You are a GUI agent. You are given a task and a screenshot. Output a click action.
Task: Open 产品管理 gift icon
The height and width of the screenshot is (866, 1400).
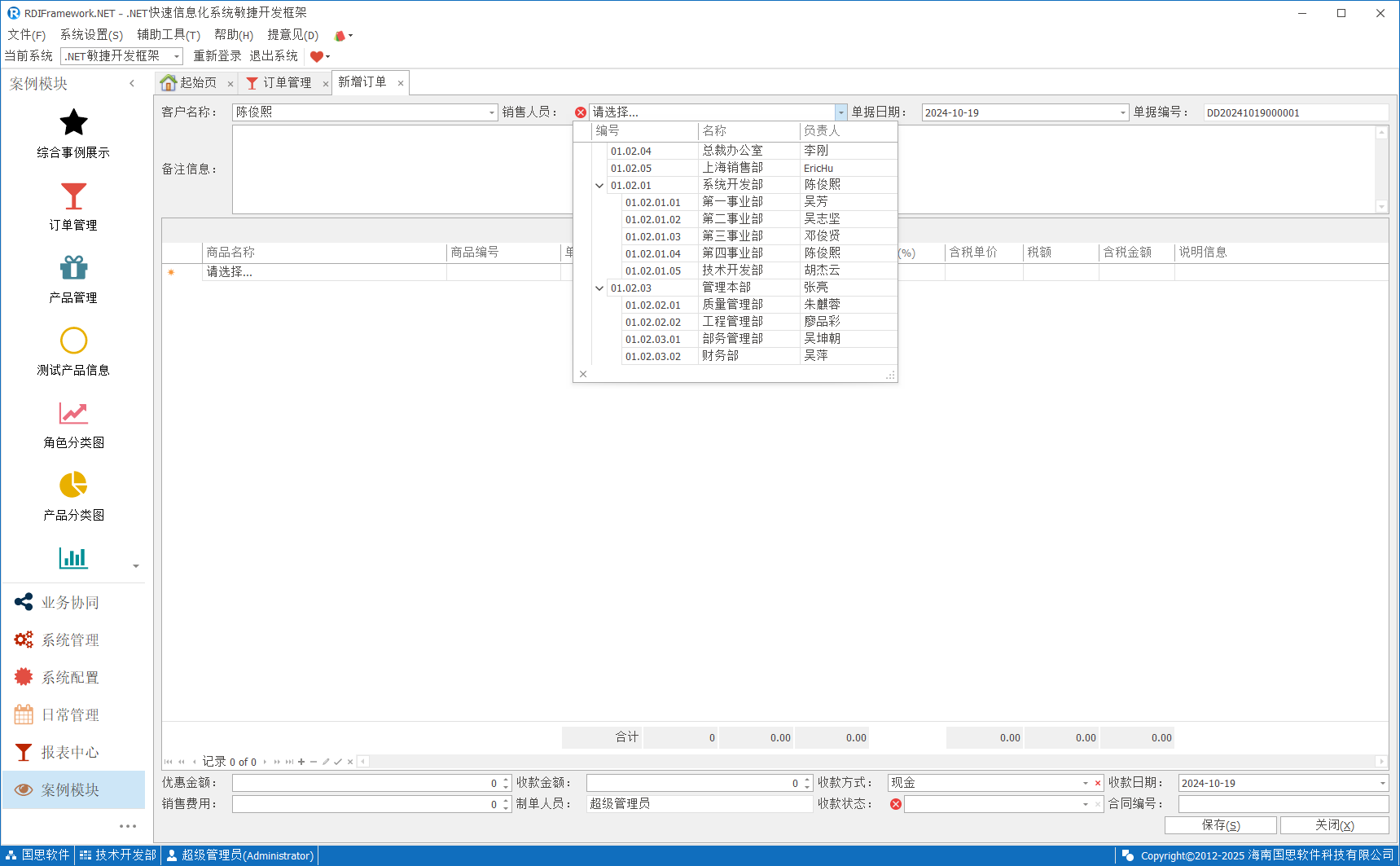[73, 268]
